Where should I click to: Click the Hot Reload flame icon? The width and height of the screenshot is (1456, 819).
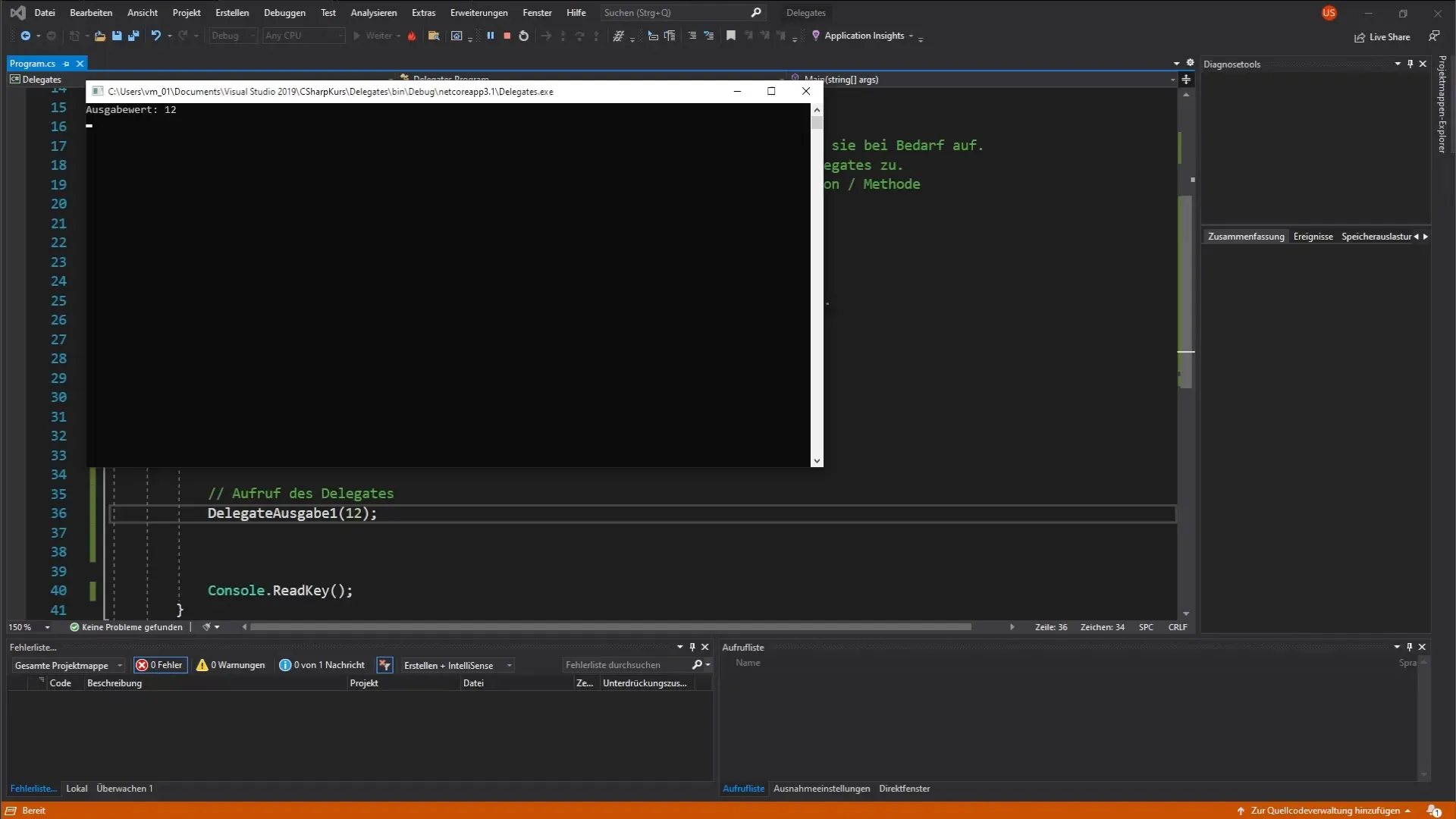pos(412,36)
